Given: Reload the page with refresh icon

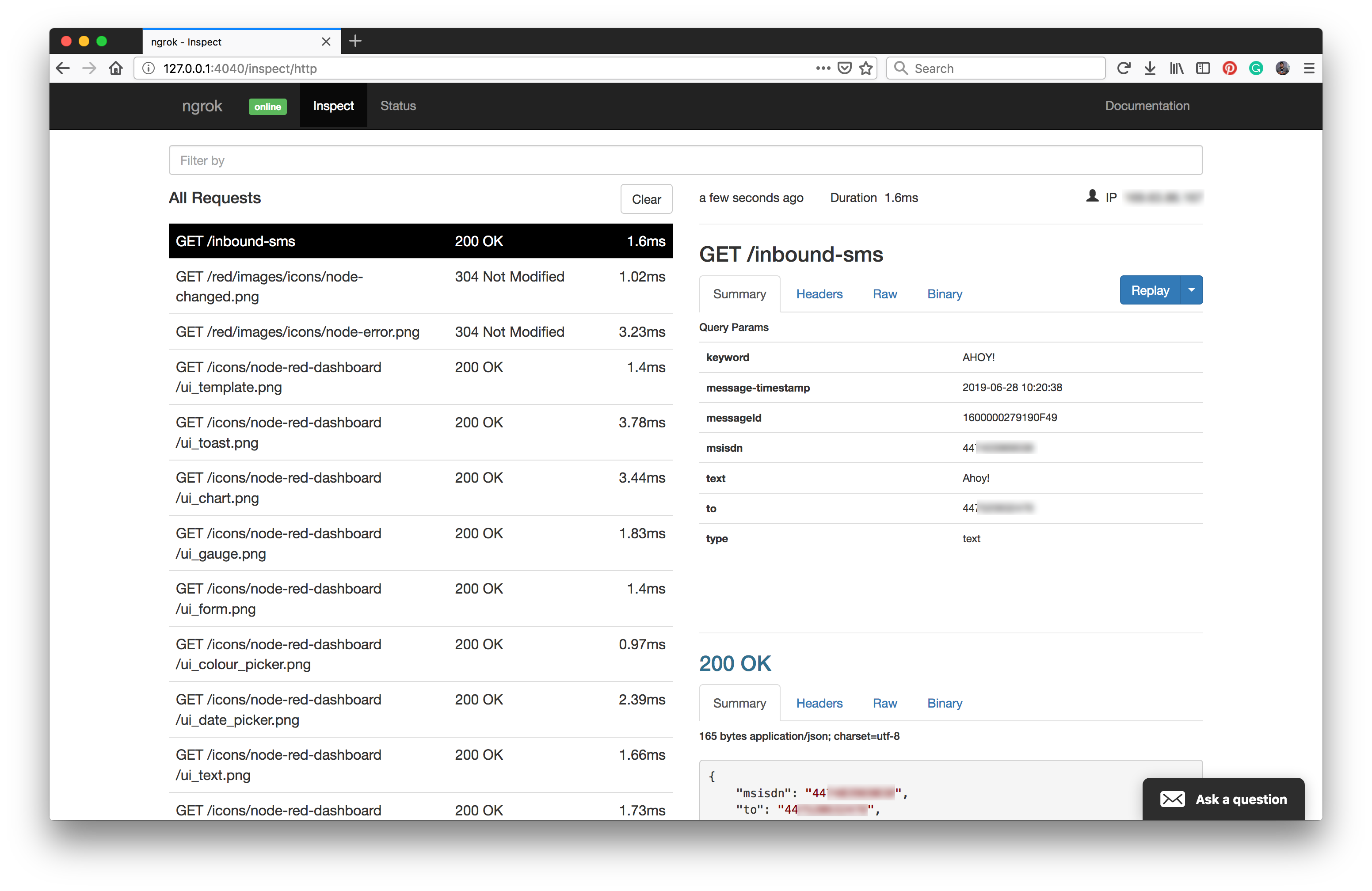Looking at the screenshot, I should (1123, 69).
